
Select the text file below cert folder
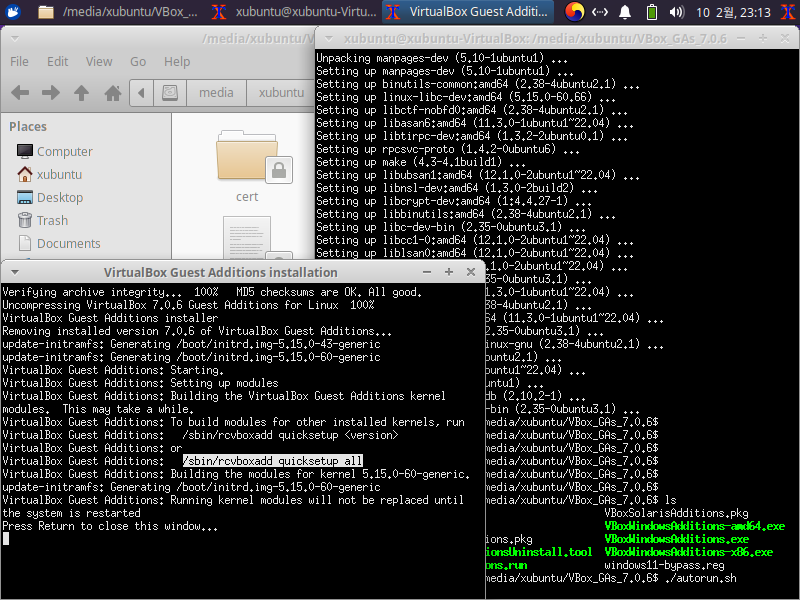click(x=247, y=238)
